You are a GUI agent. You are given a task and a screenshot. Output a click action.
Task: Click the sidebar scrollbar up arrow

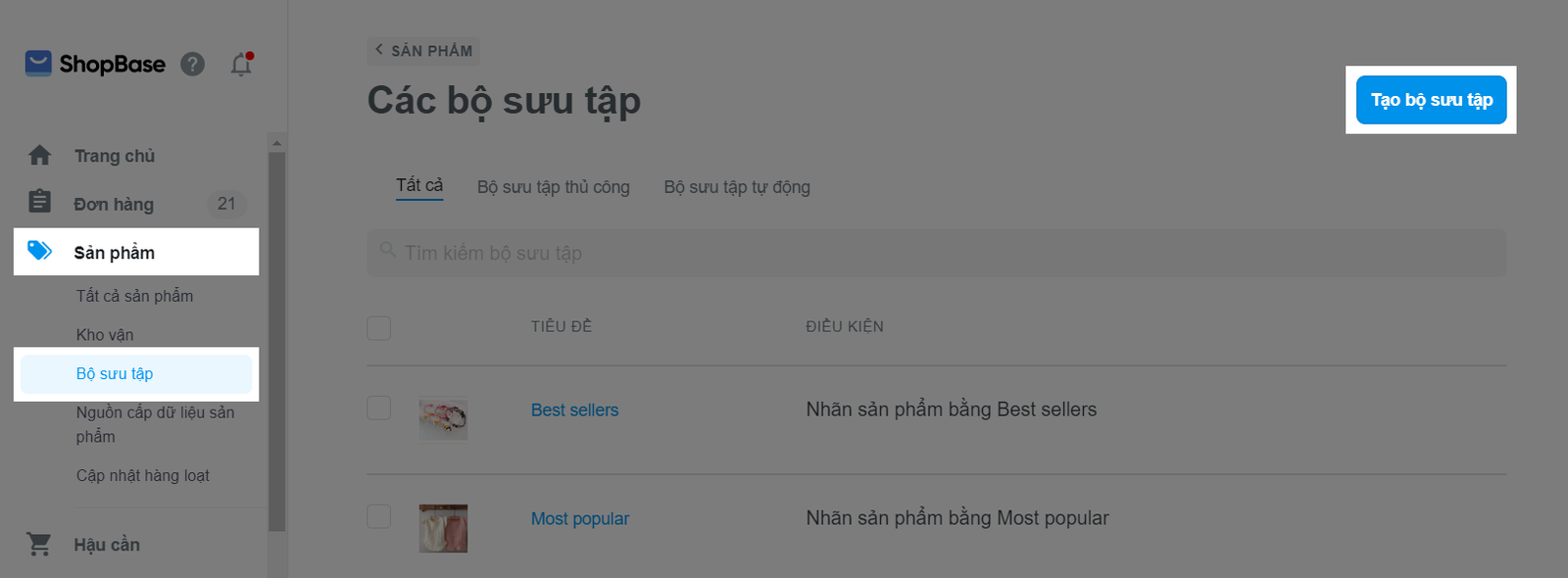pyautogui.click(x=276, y=143)
